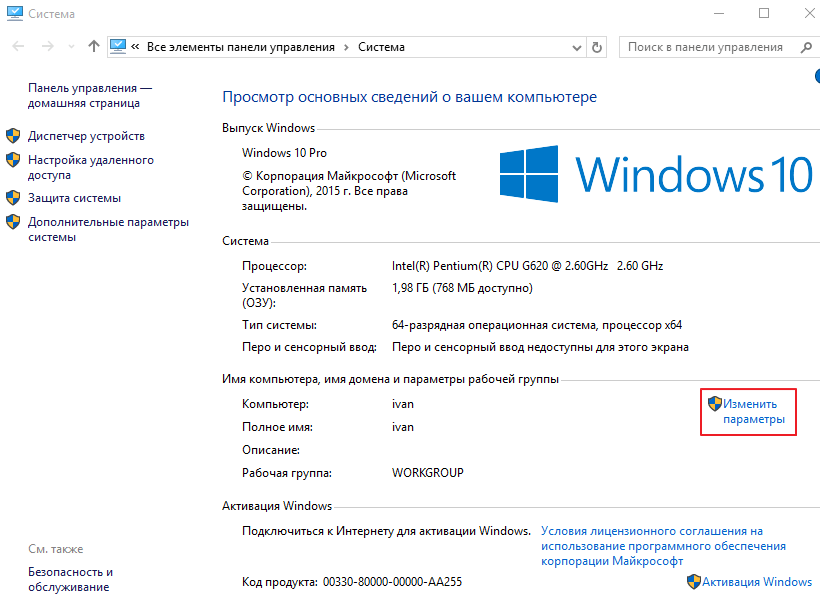Click the shield icon beside 'Диспетчер устройств'
Screen dimensions: 820x603
pyautogui.click(x=13, y=136)
